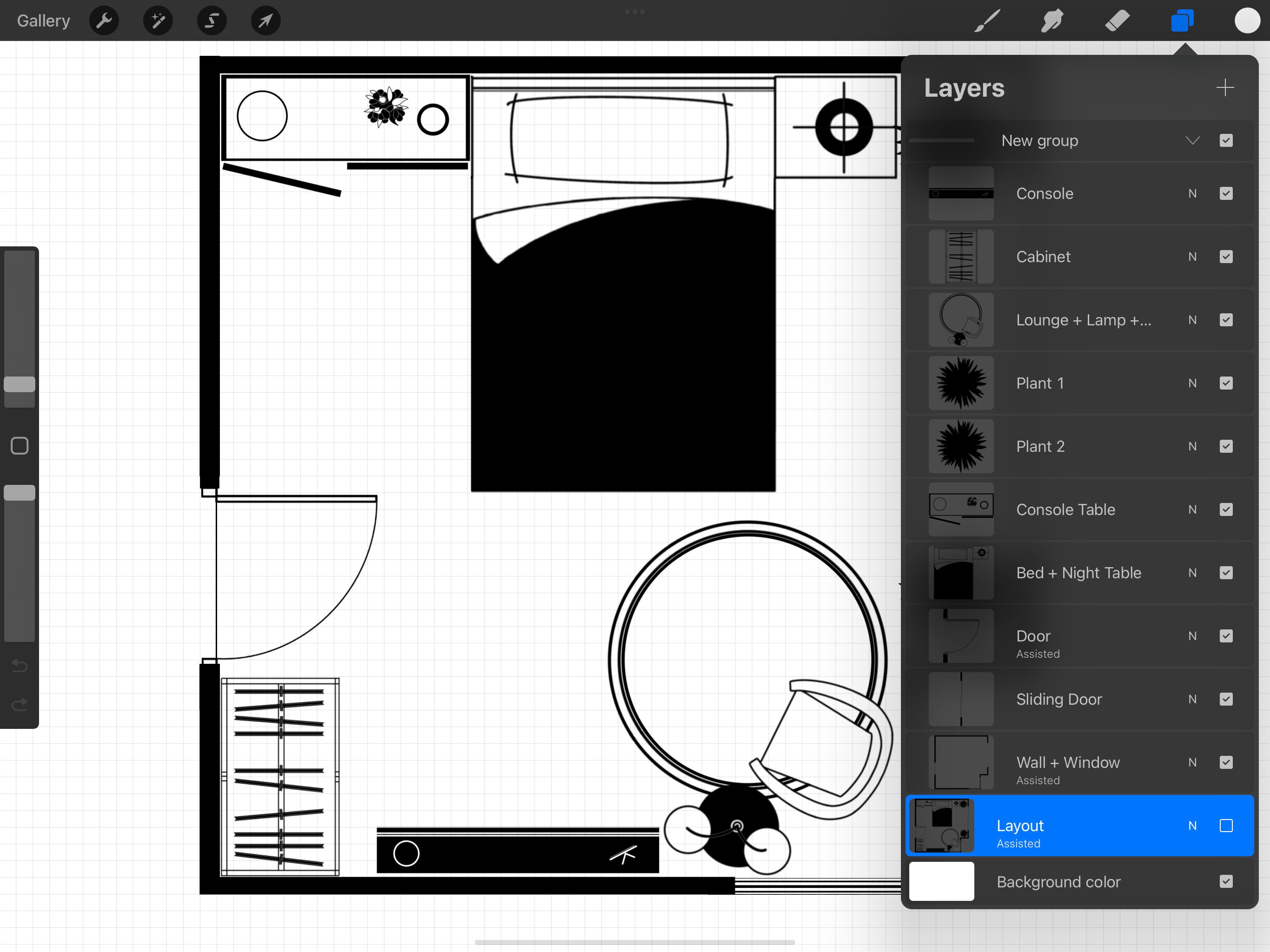The image size is (1270, 952).
Task: Open the active color picker
Action: 1247,20
